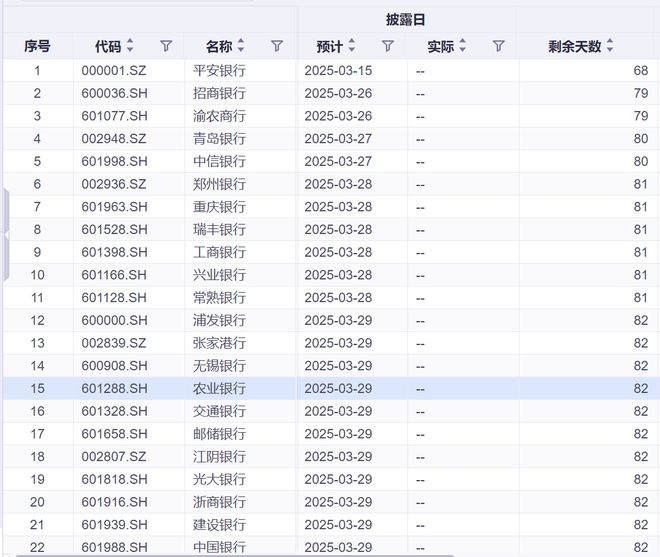Viewport: 660px width, 557px height.
Task: Click stock code 601998.SH
Action: point(114,161)
